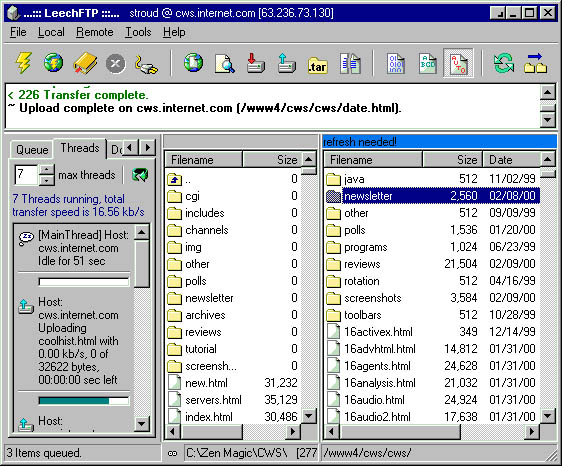562x466 pixels.
Task: Select binary transfer mode icon
Action: click(396, 64)
